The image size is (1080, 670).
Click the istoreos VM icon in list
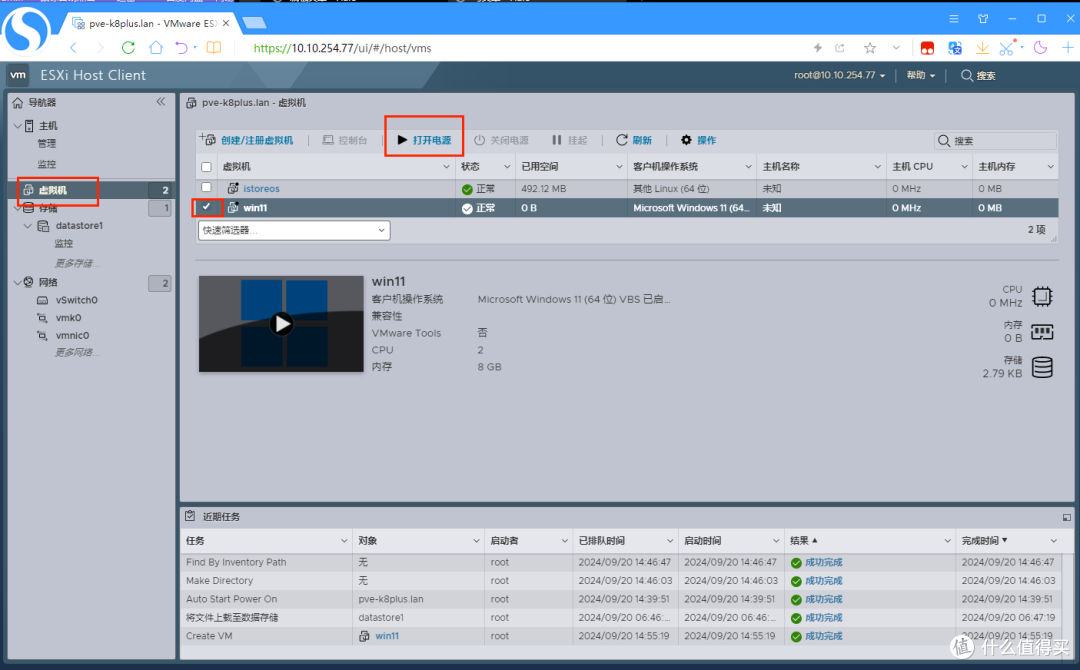pyautogui.click(x=233, y=188)
